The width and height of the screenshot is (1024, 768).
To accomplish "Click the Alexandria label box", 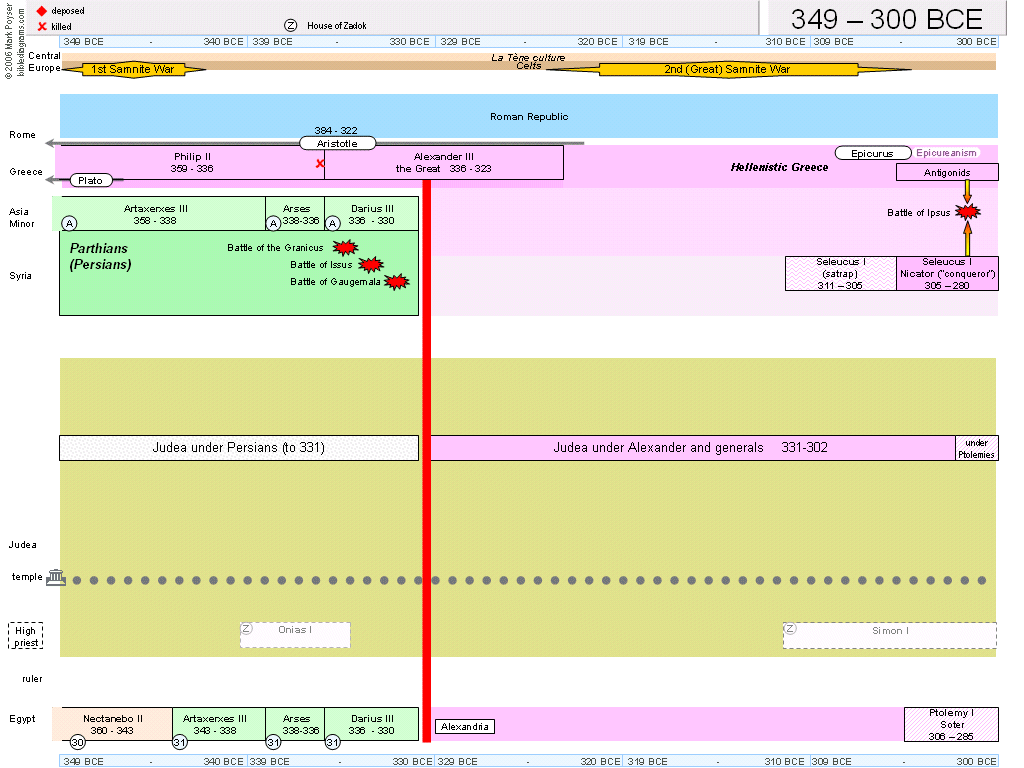I will tap(465, 726).
